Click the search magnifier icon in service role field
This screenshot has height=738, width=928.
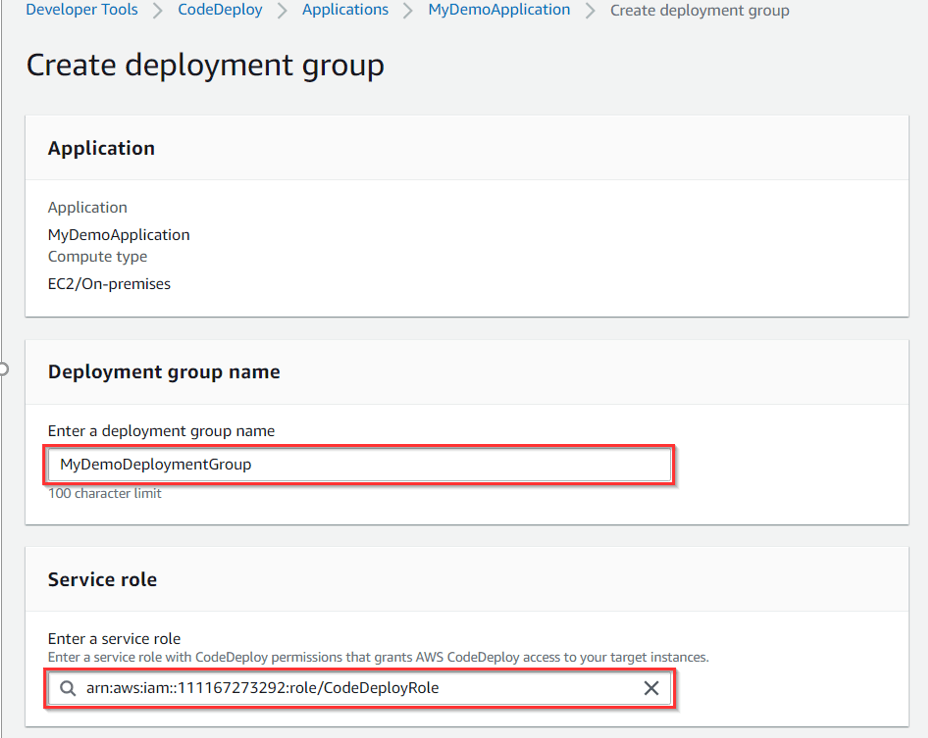pos(67,688)
